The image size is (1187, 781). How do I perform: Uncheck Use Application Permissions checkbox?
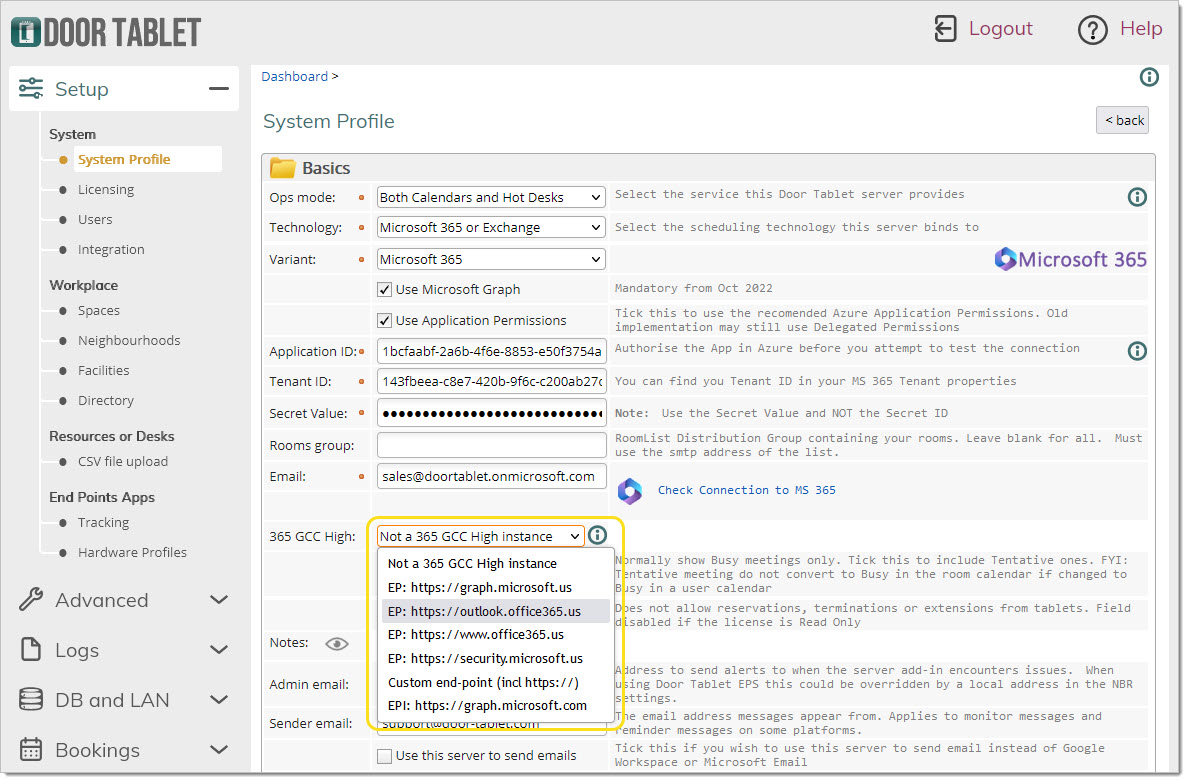[x=385, y=320]
